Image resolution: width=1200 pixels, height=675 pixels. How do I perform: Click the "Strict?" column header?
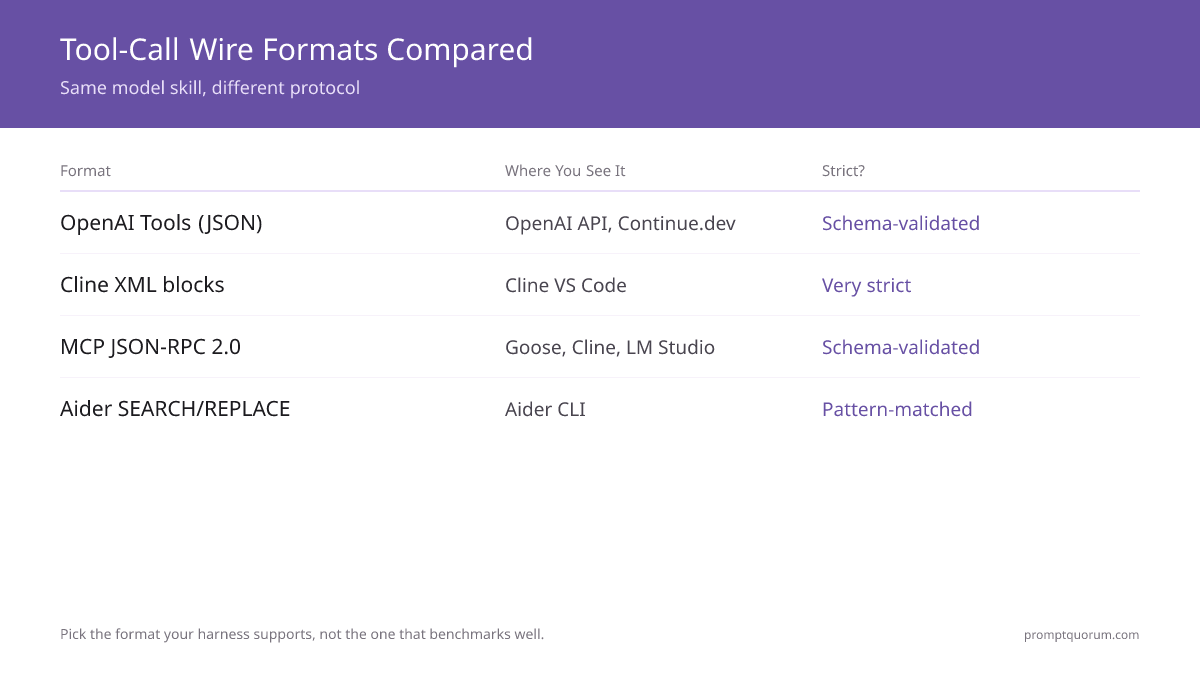[x=843, y=171]
